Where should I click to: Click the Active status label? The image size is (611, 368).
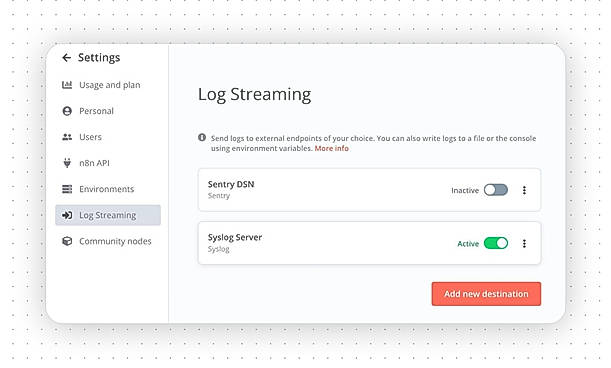(x=468, y=244)
